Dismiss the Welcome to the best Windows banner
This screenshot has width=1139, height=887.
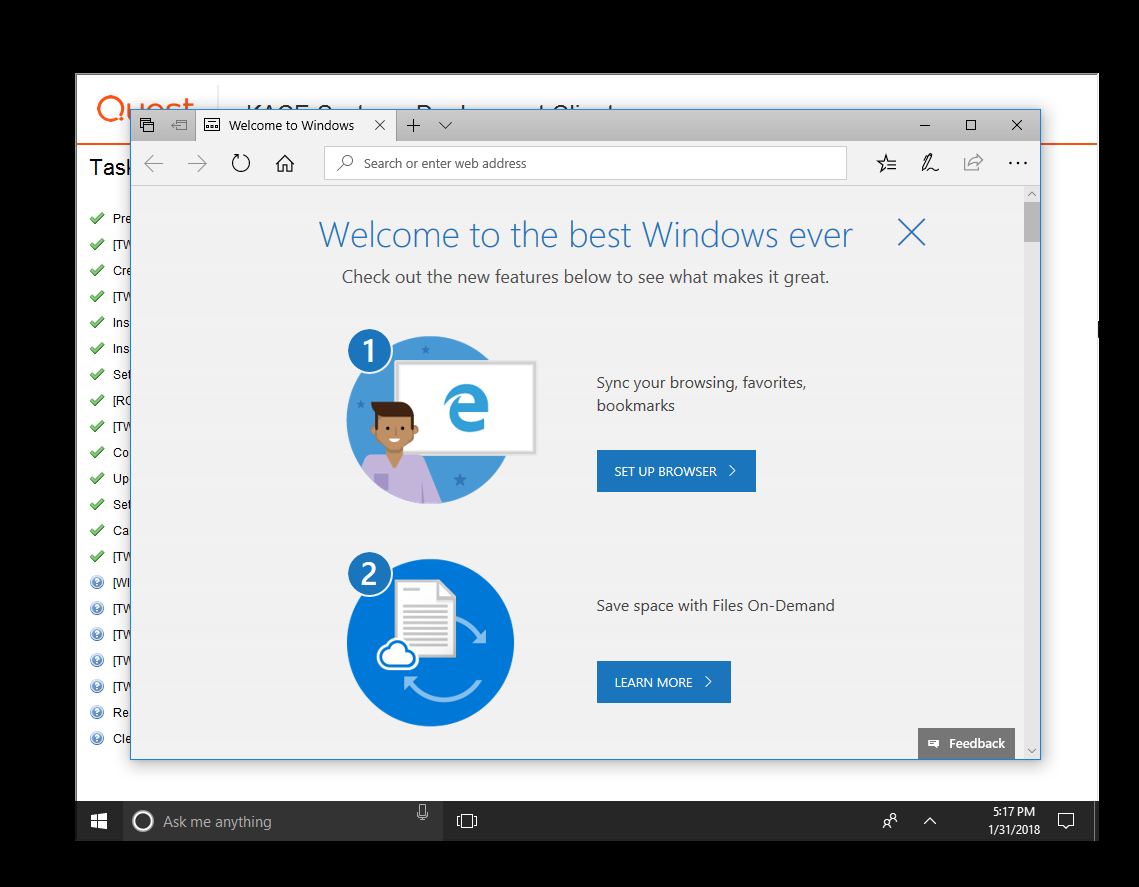(x=911, y=232)
